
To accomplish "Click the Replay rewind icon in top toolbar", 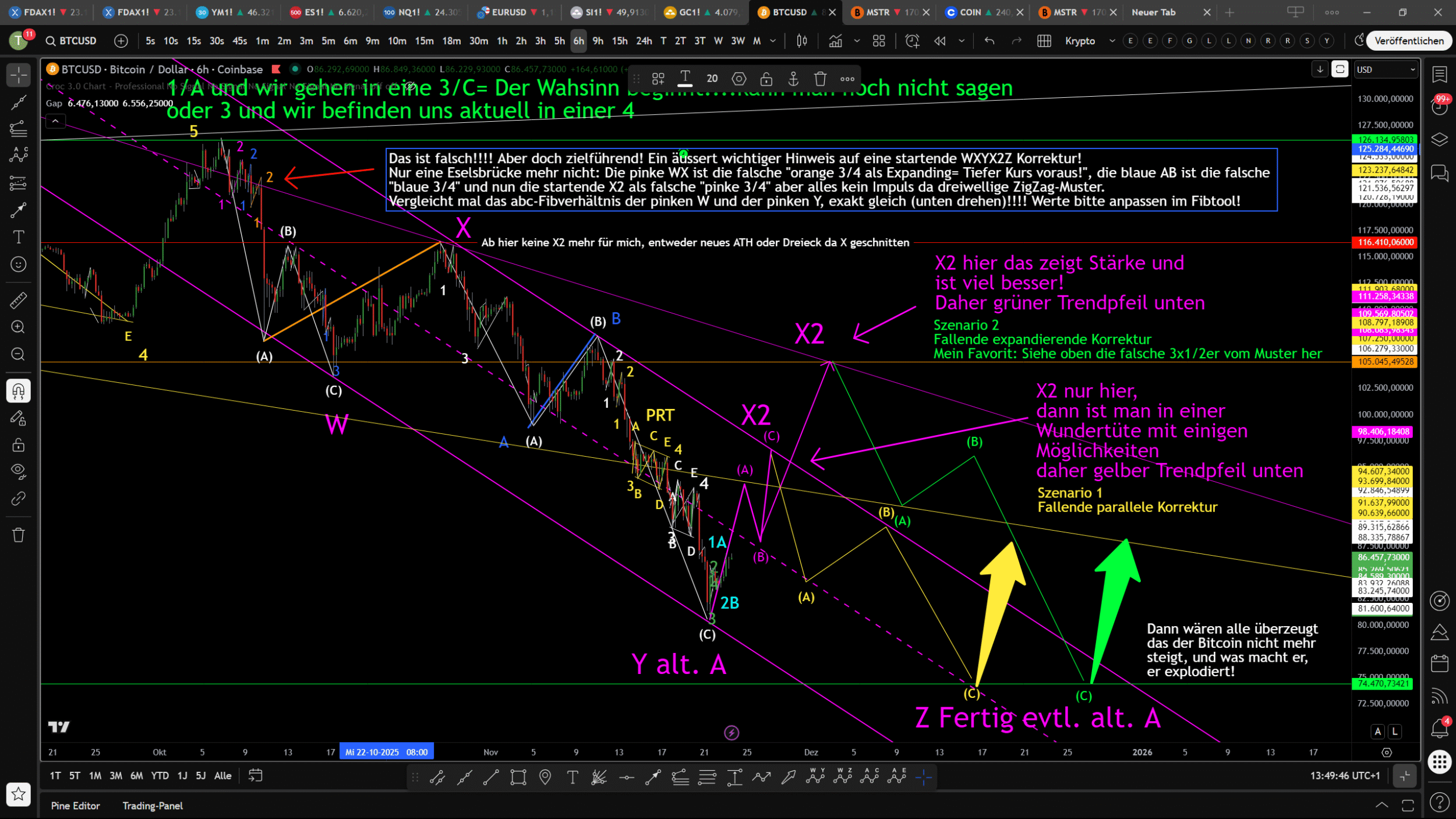I will point(939,41).
